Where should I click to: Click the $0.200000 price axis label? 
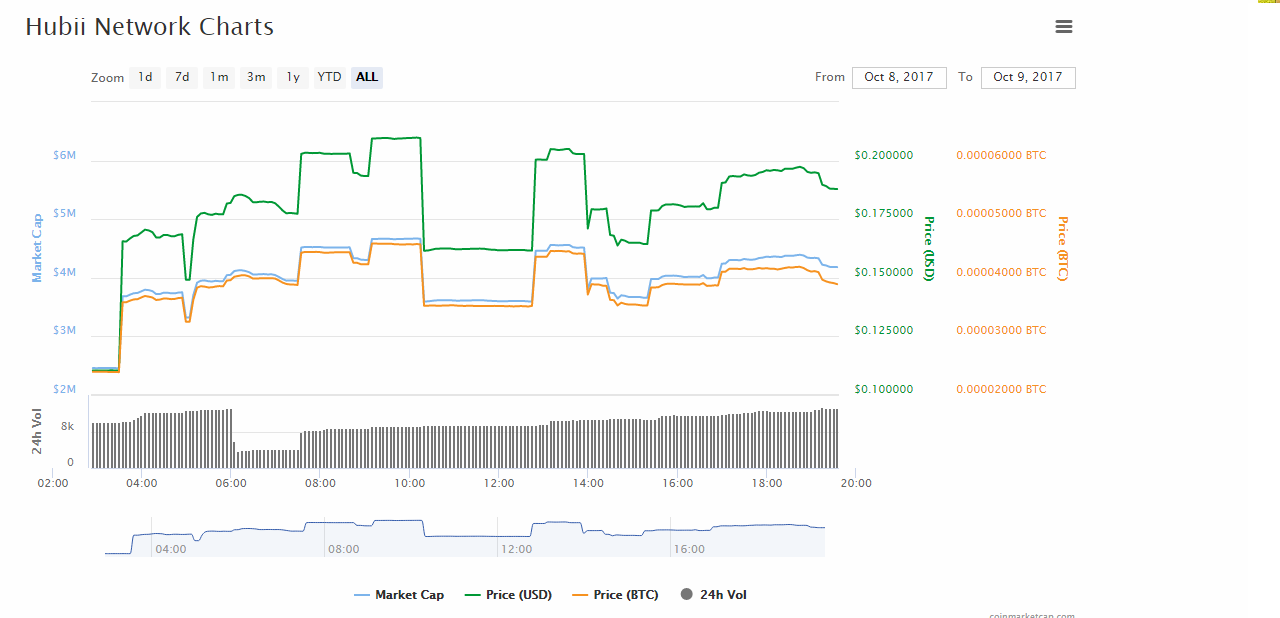click(x=883, y=155)
